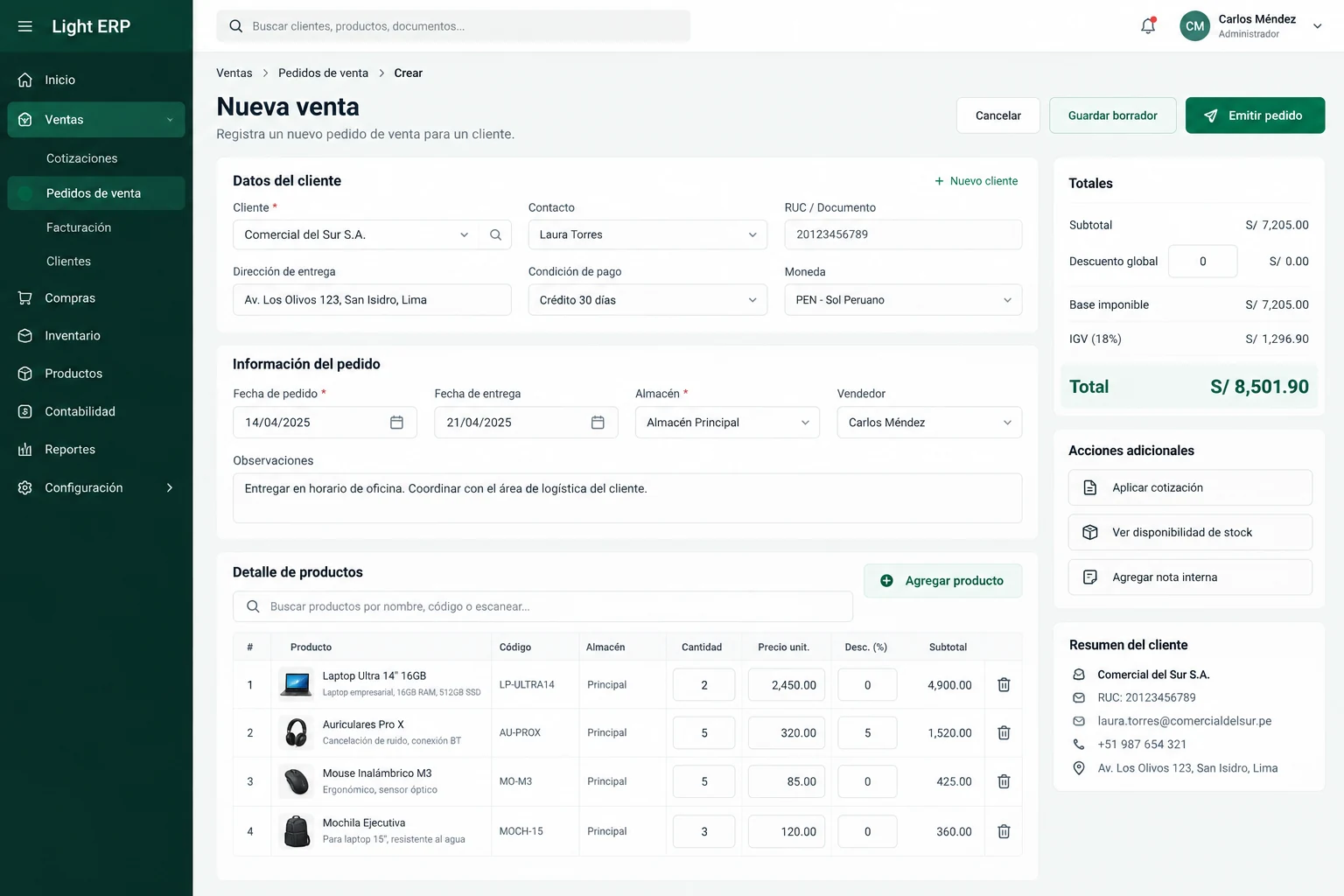Click the Observaciones text area
Viewport: 1344px width, 896px height.
pyautogui.click(x=627, y=498)
